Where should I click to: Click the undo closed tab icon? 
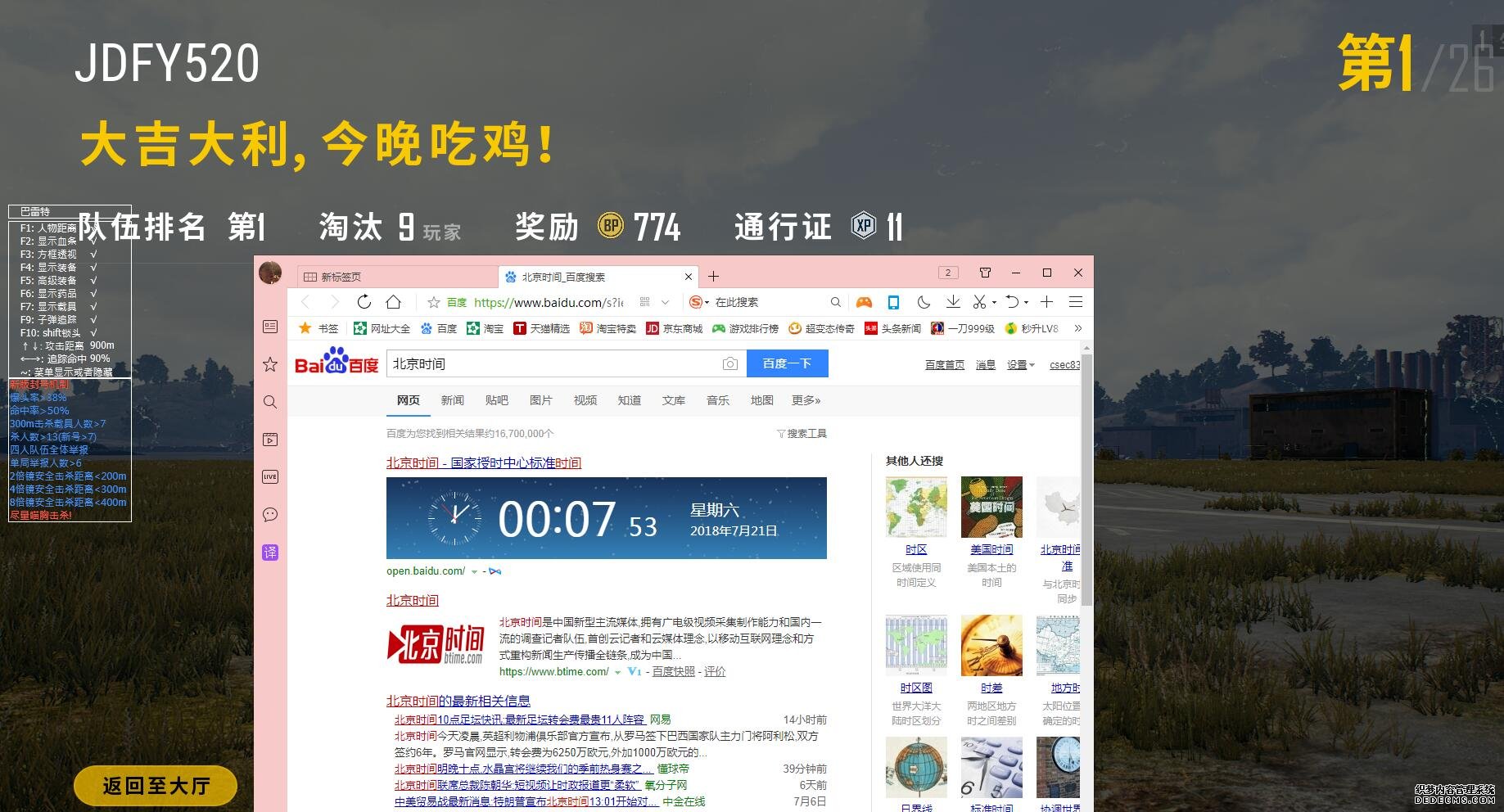tap(1012, 302)
